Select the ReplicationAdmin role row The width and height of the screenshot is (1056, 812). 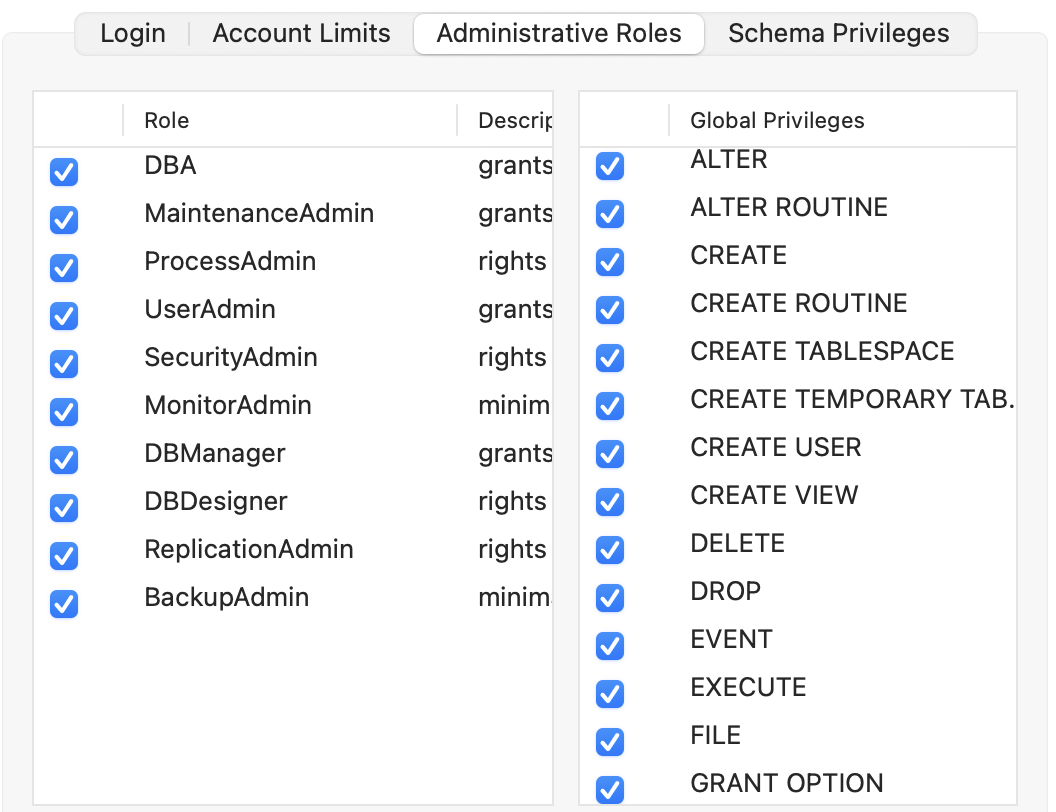point(249,549)
